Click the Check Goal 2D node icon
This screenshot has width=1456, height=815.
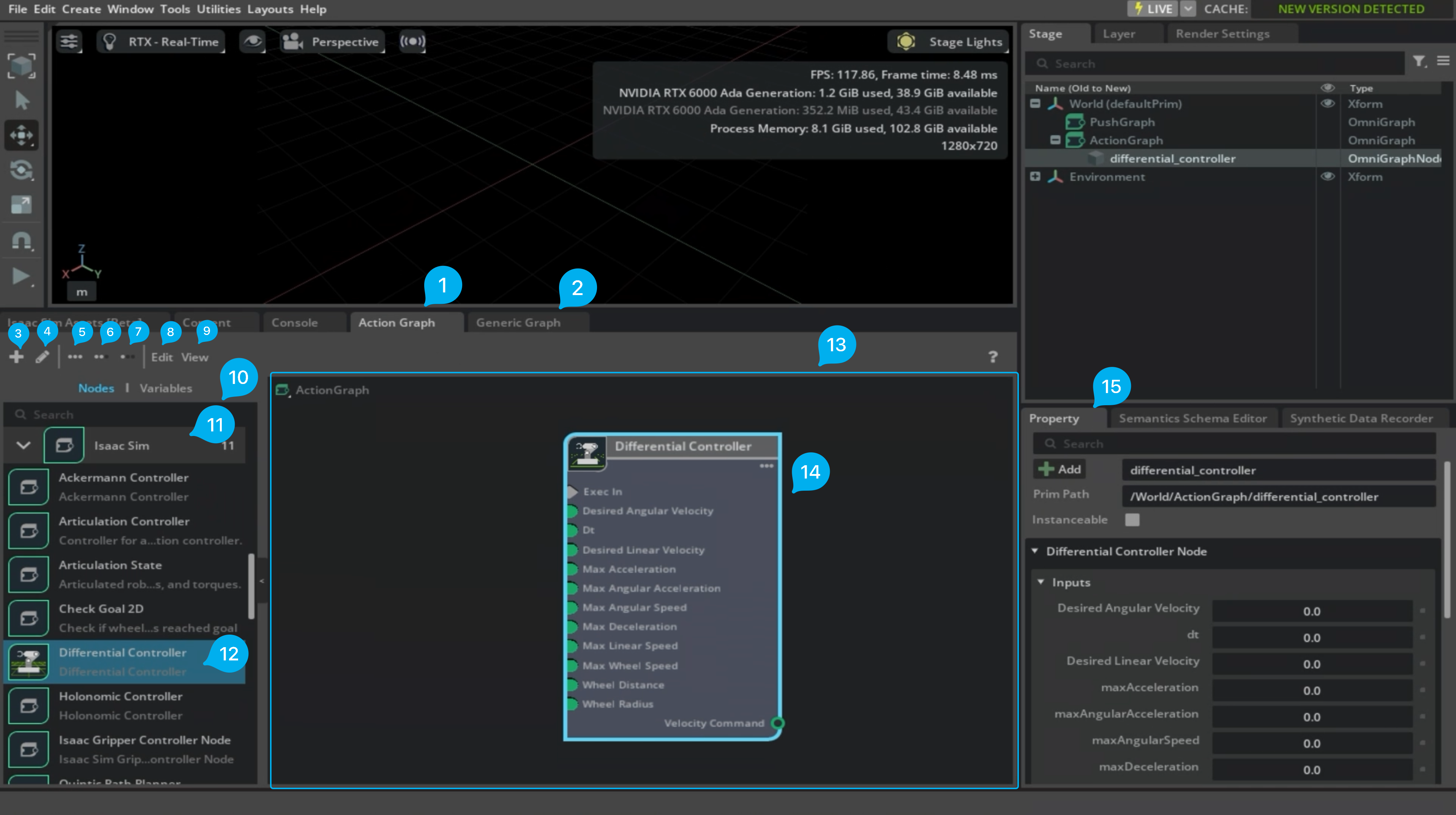(28, 618)
